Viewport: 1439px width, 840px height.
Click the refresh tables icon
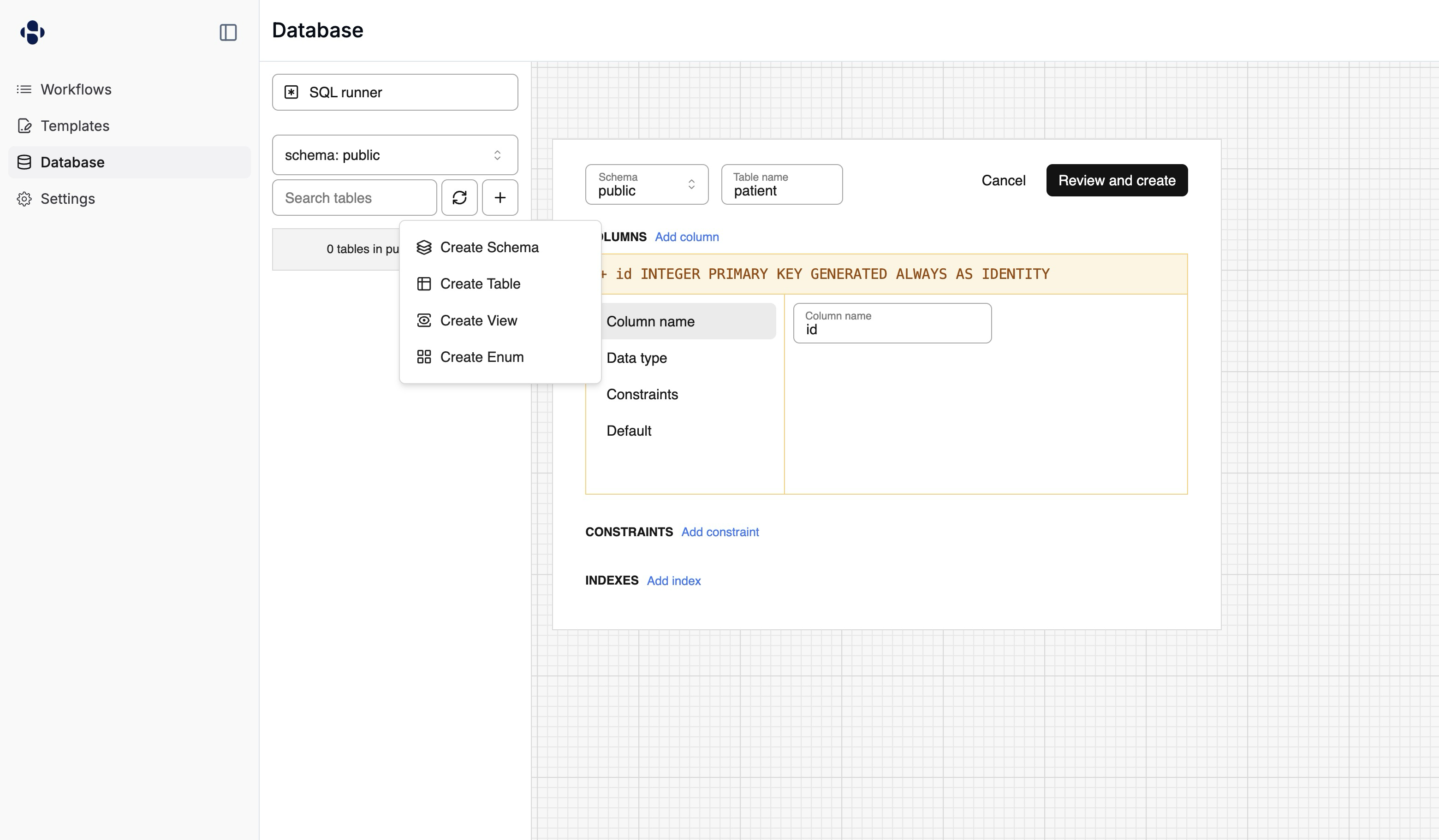(459, 197)
